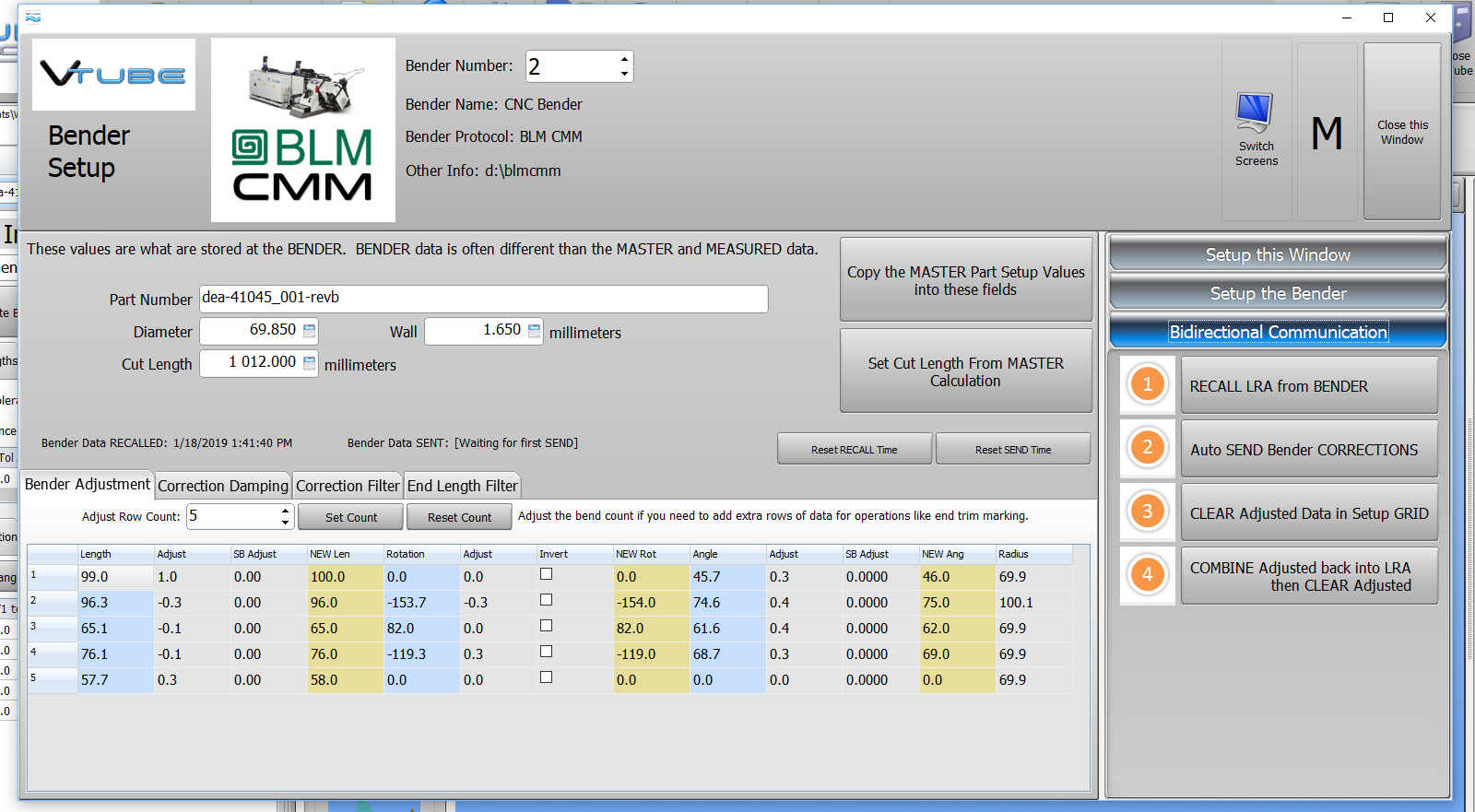Expand the Setup this Window section
The image size is (1475, 812).
tap(1277, 254)
